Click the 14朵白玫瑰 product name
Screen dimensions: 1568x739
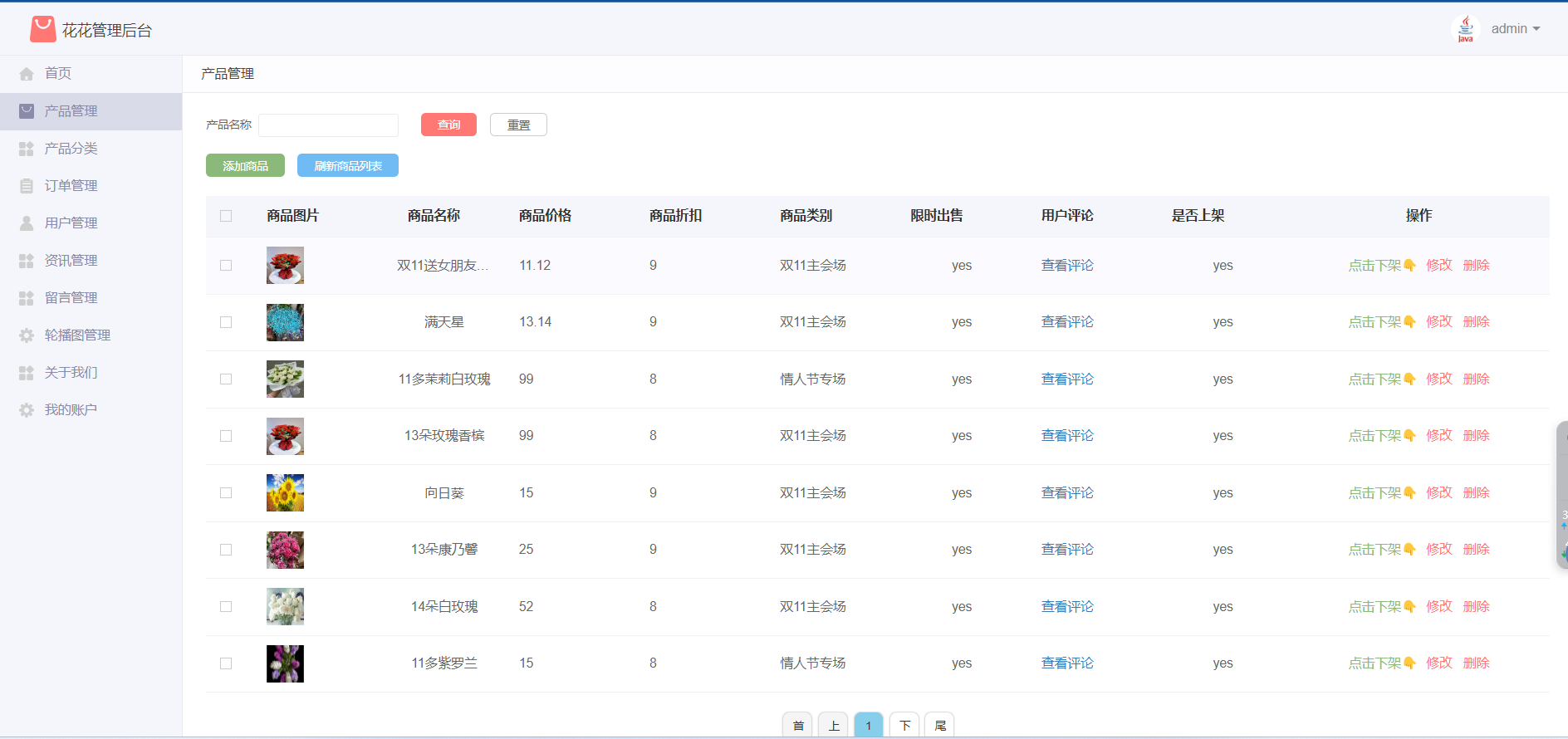444,607
